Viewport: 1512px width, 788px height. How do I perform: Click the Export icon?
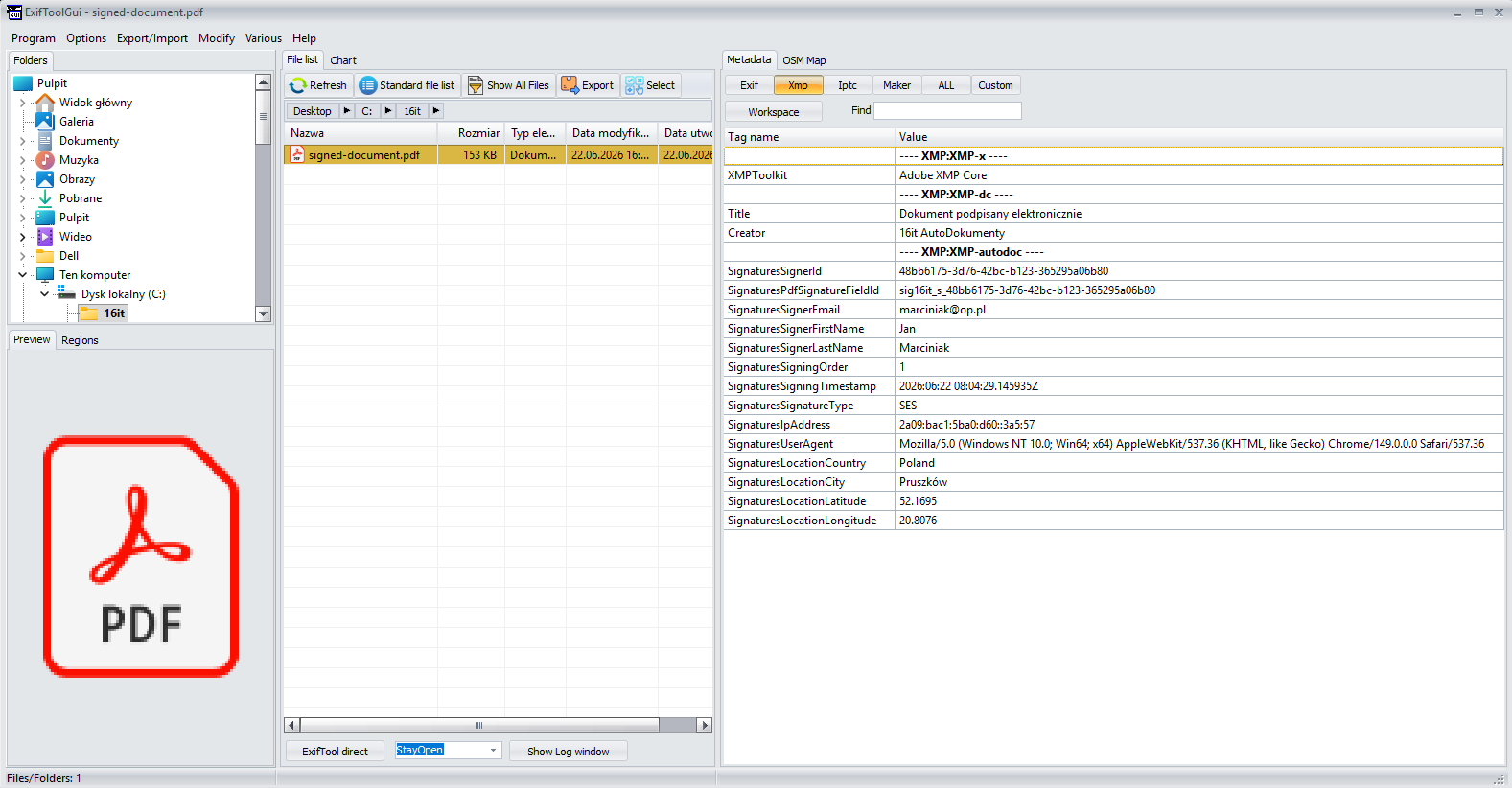(570, 85)
